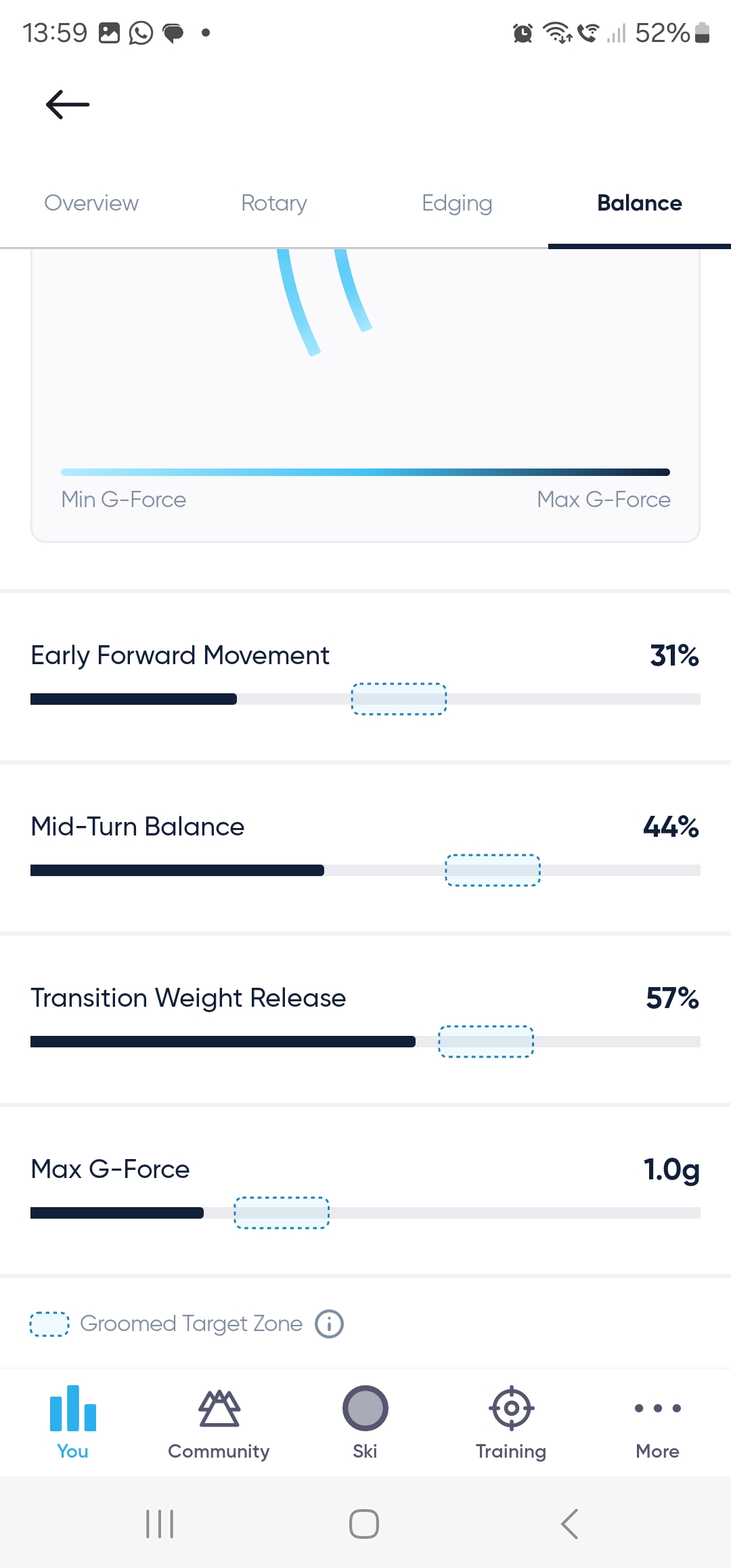Tap the Max G-Force 1.0g value
This screenshot has width=731, height=1568.
671,1169
